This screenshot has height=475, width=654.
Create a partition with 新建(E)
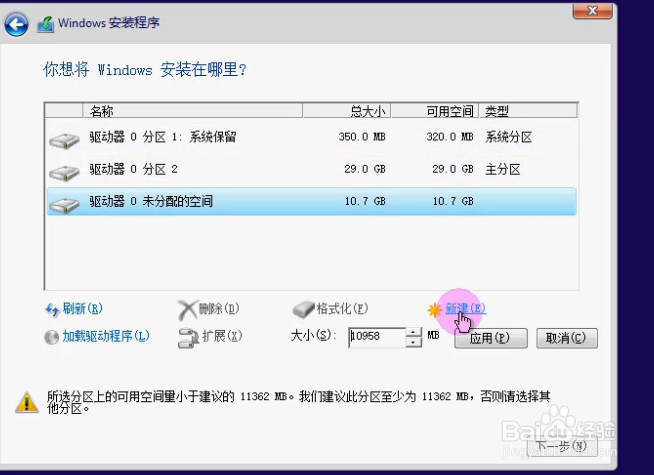(x=465, y=309)
